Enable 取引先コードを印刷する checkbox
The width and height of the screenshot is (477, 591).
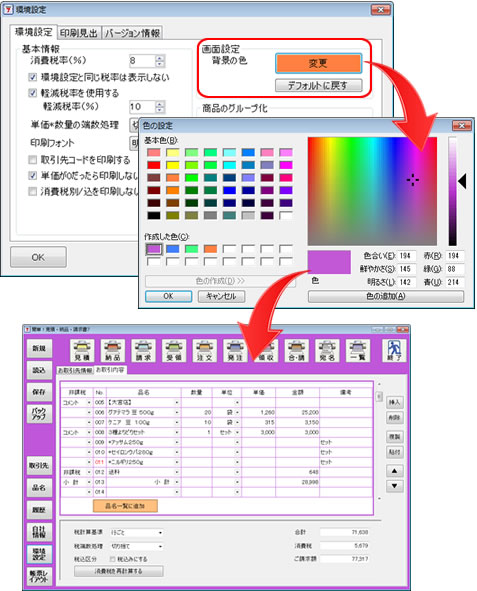click(x=33, y=160)
